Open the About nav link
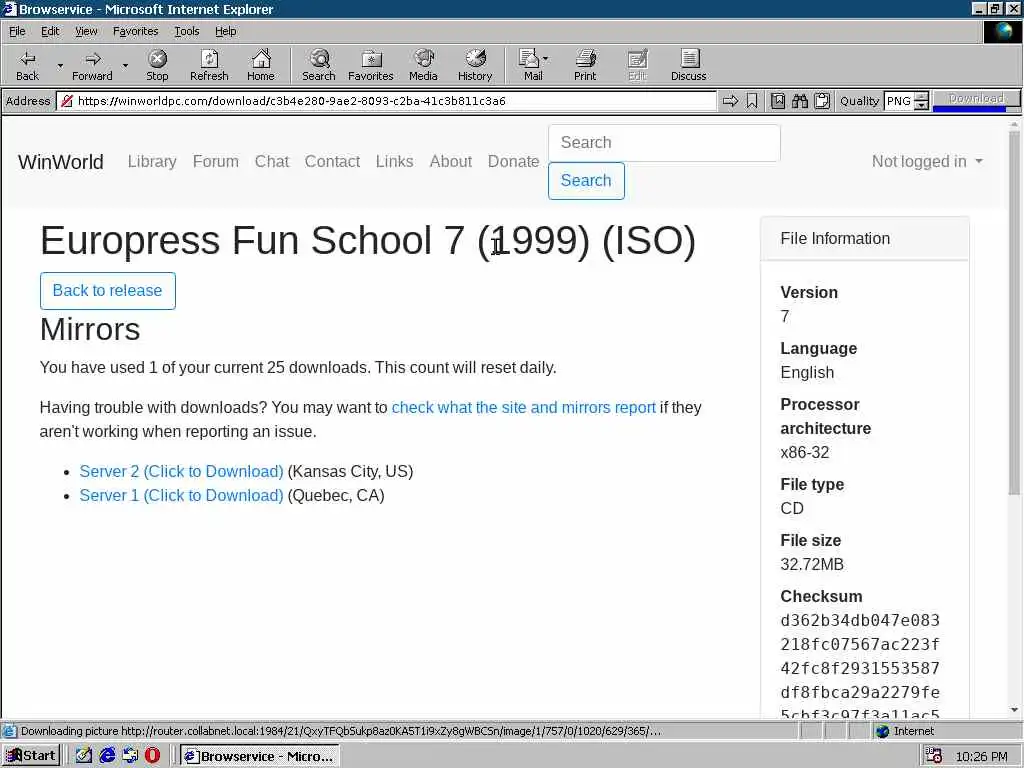 click(x=451, y=161)
